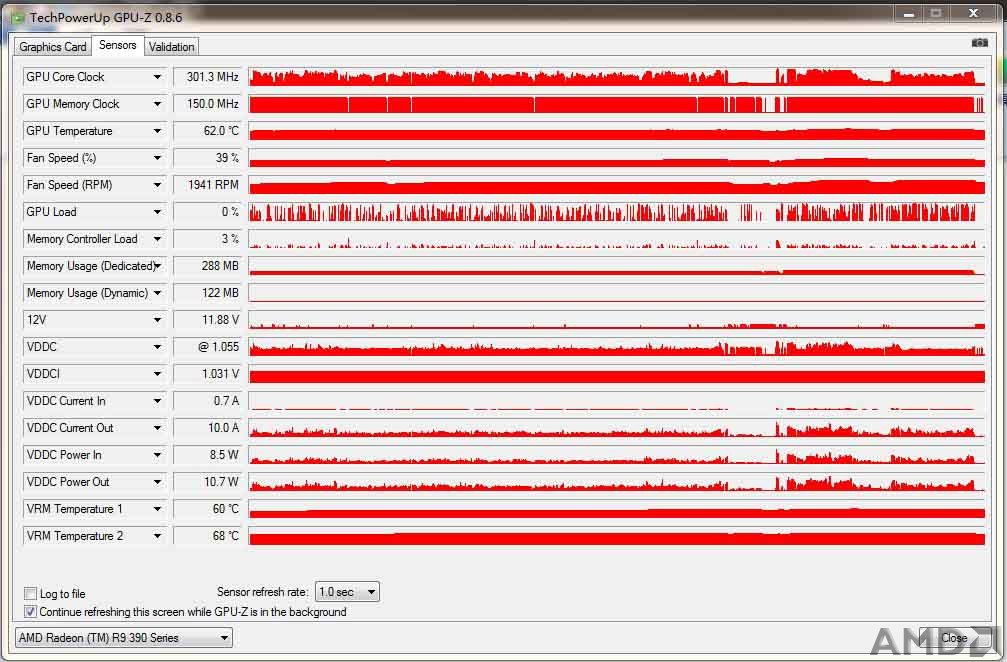Open VRM Temperature 2 dropdown
The image size is (1007, 662).
pyautogui.click(x=157, y=536)
